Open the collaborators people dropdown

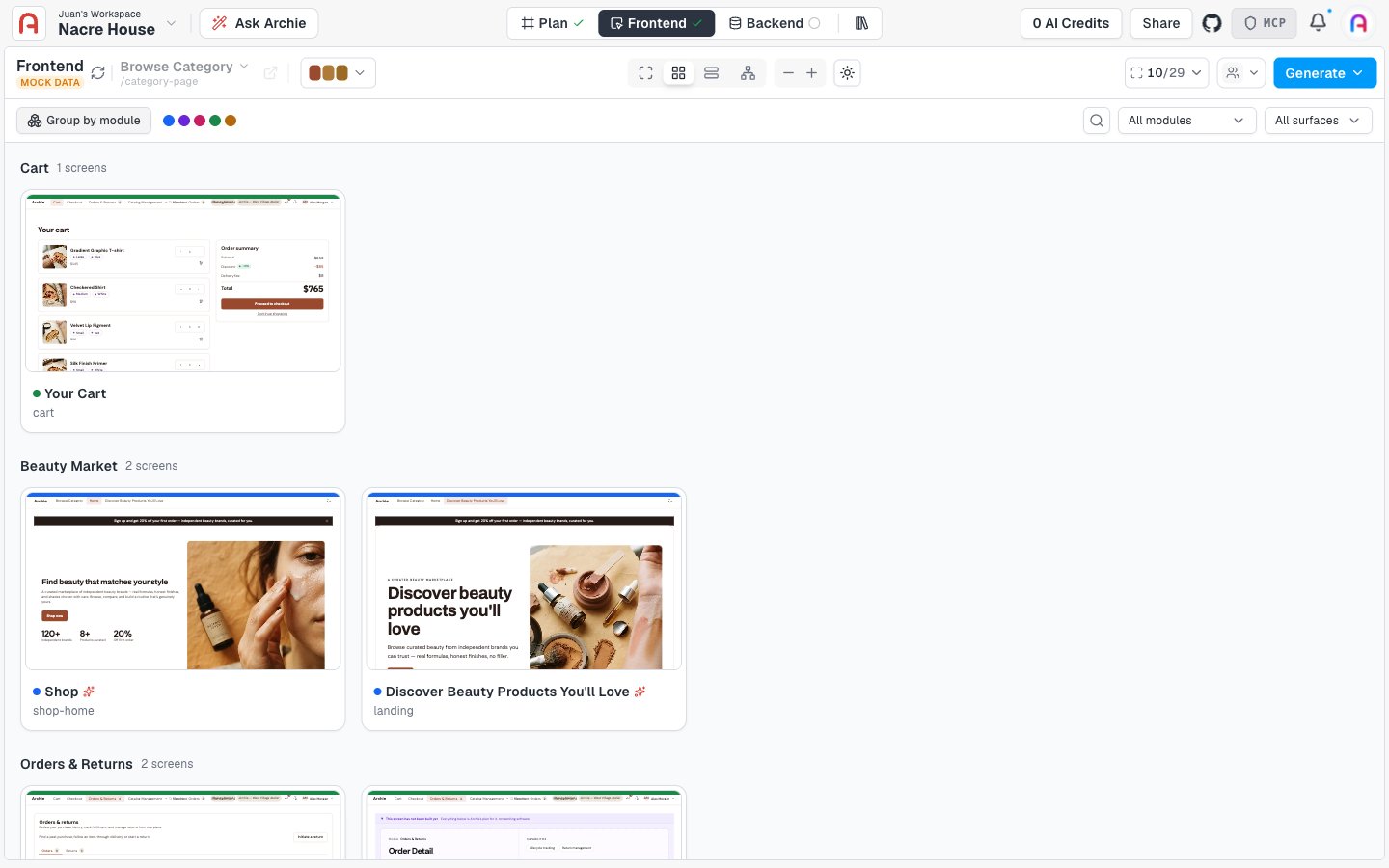pyautogui.click(x=1241, y=73)
